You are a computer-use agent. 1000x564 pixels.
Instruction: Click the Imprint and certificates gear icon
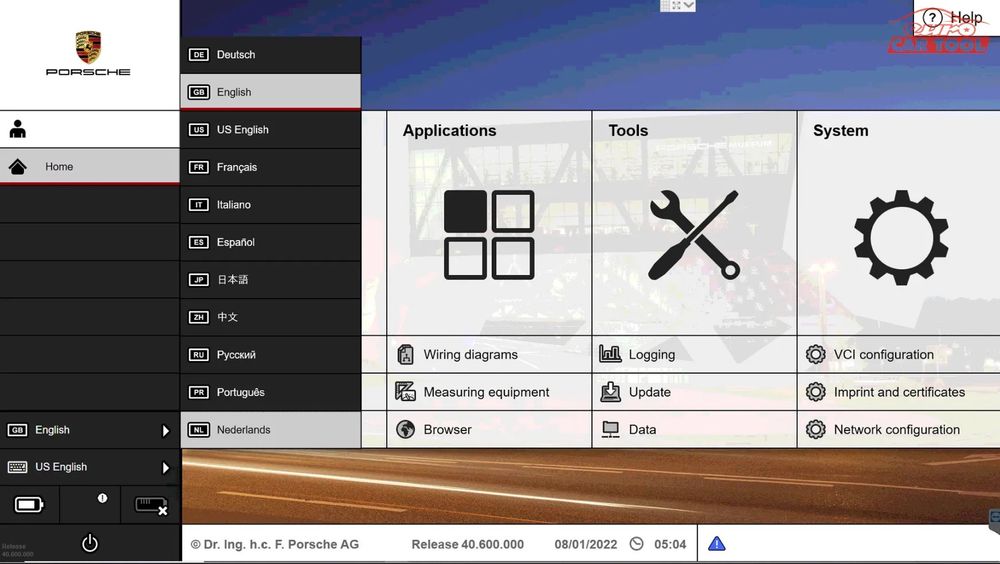[816, 392]
